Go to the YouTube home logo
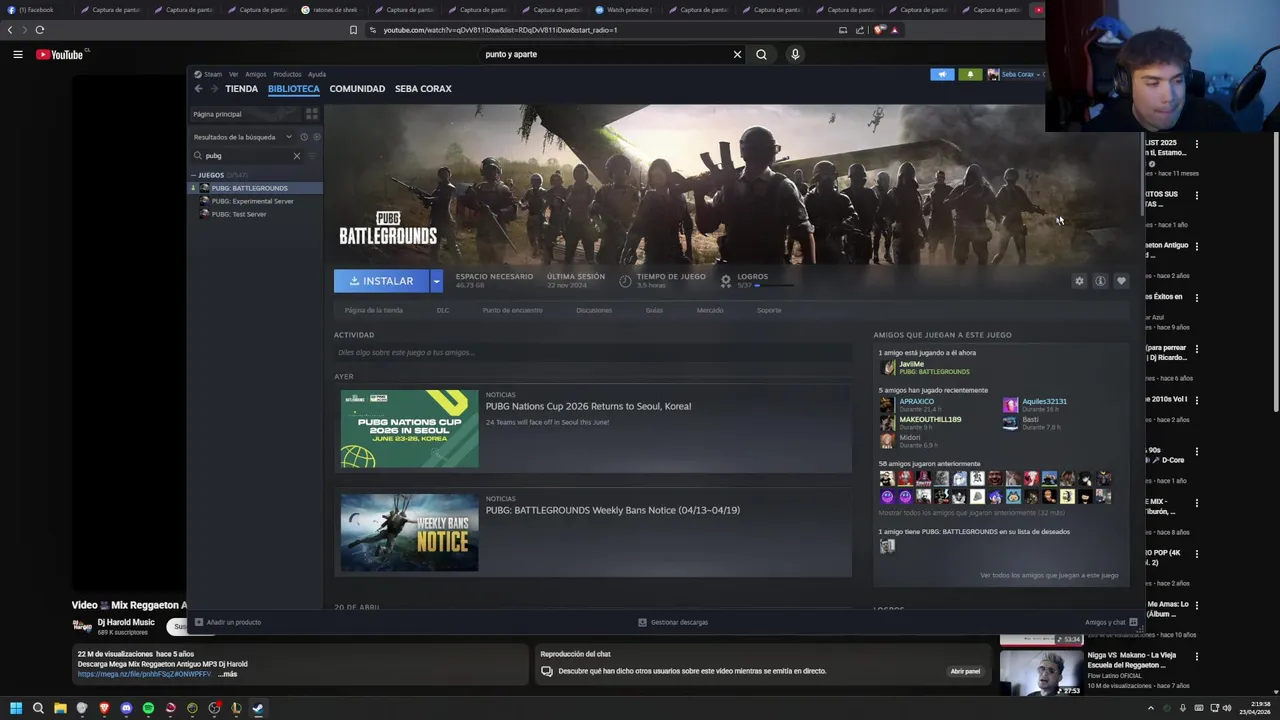 tap(60, 54)
